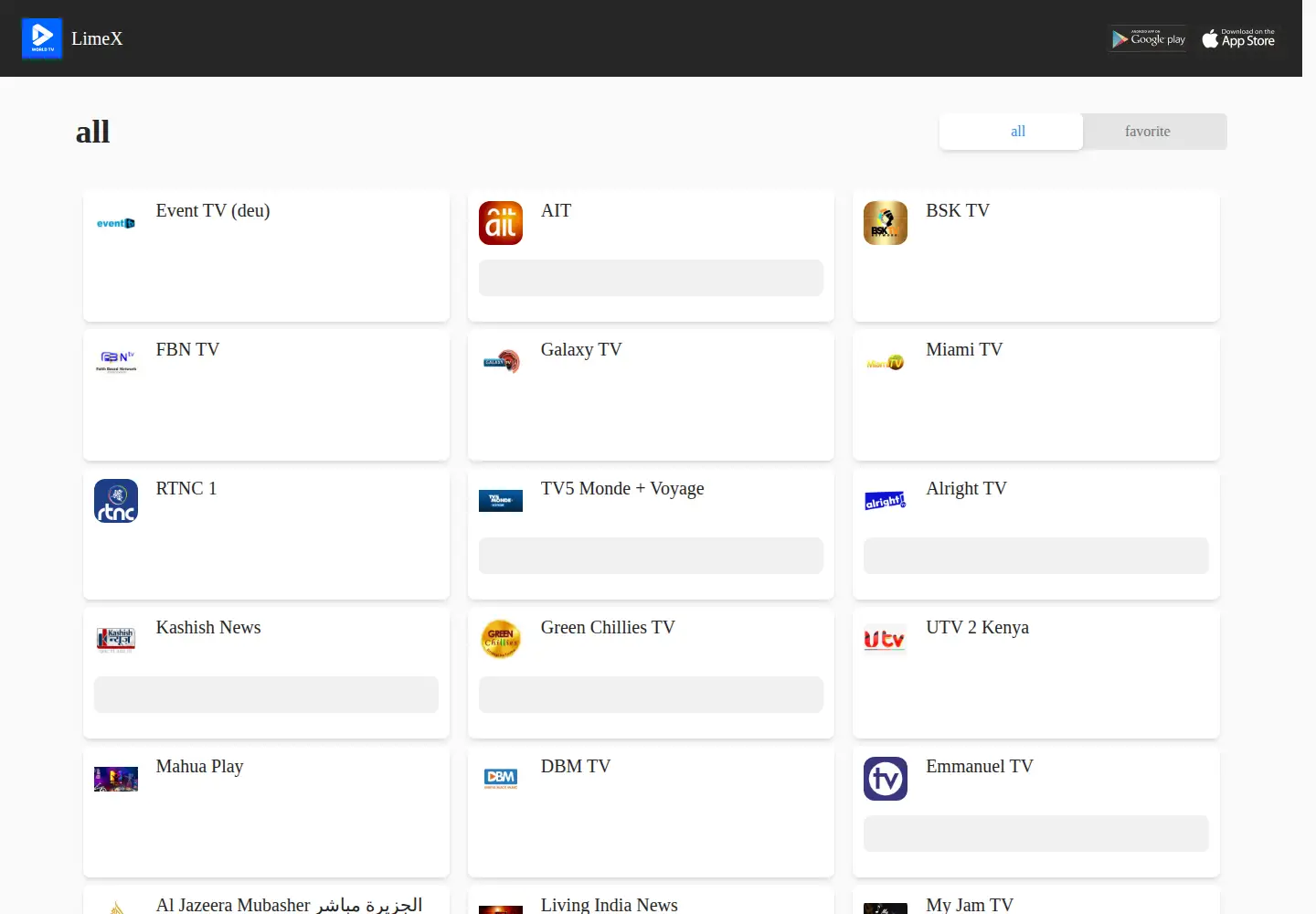Select the Living India News name
This screenshot has width=1316, height=914.
coord(610,904)
